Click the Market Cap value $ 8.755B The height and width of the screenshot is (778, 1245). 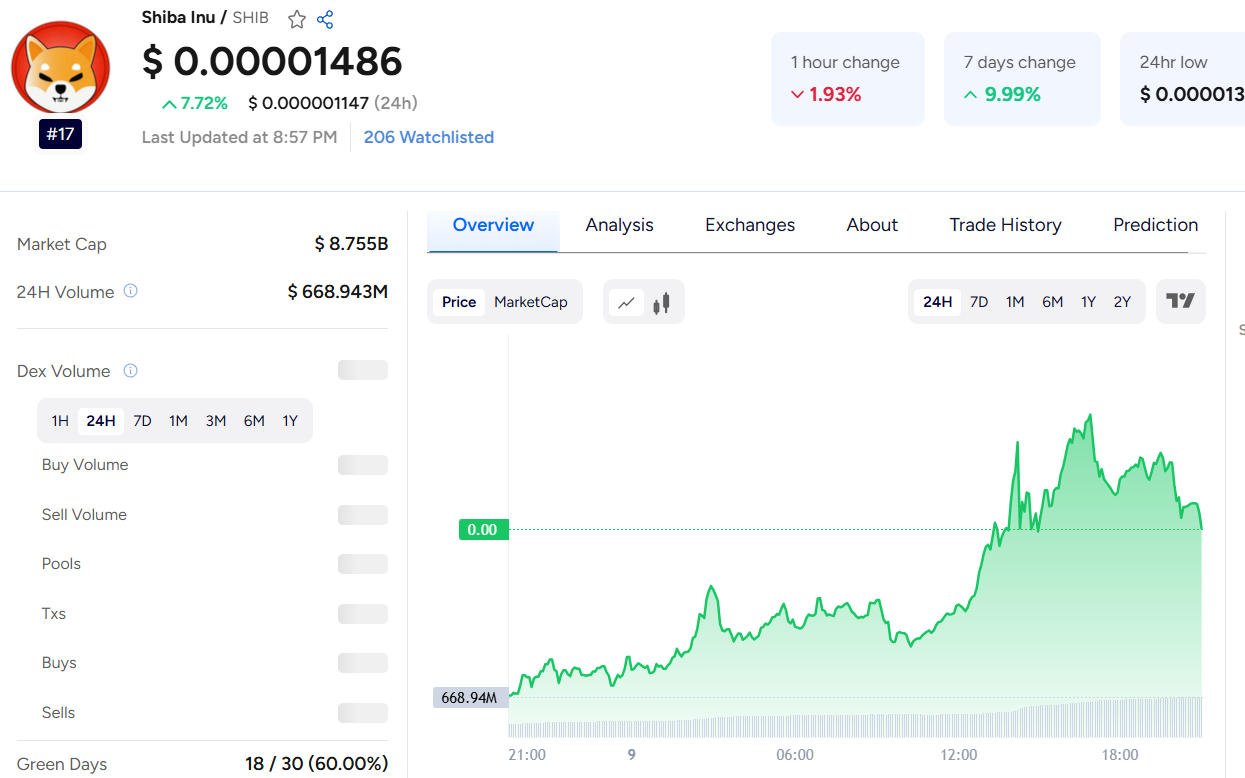[x=351, y=244]
